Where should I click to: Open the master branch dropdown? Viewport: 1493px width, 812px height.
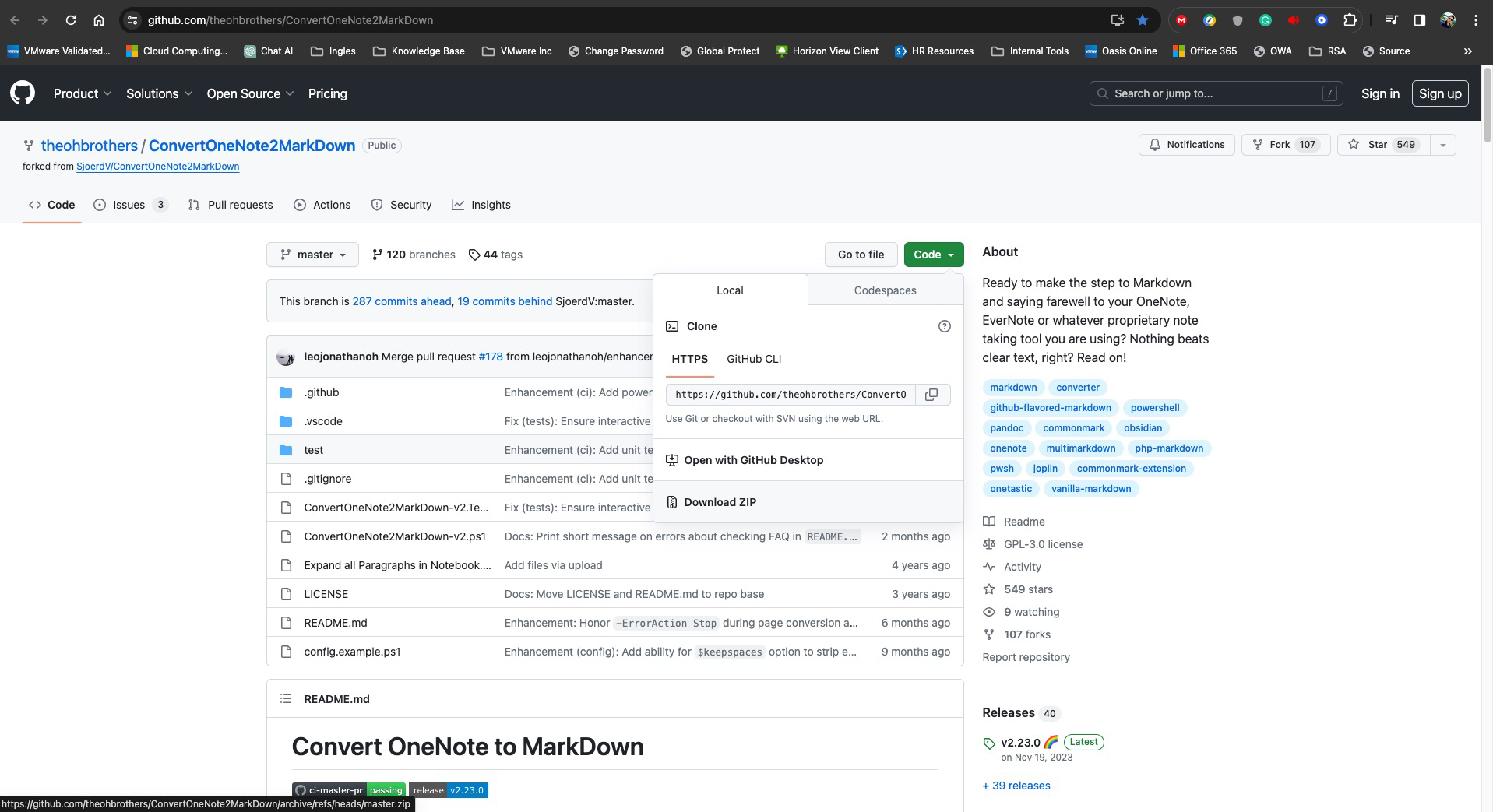coord(312,255)
